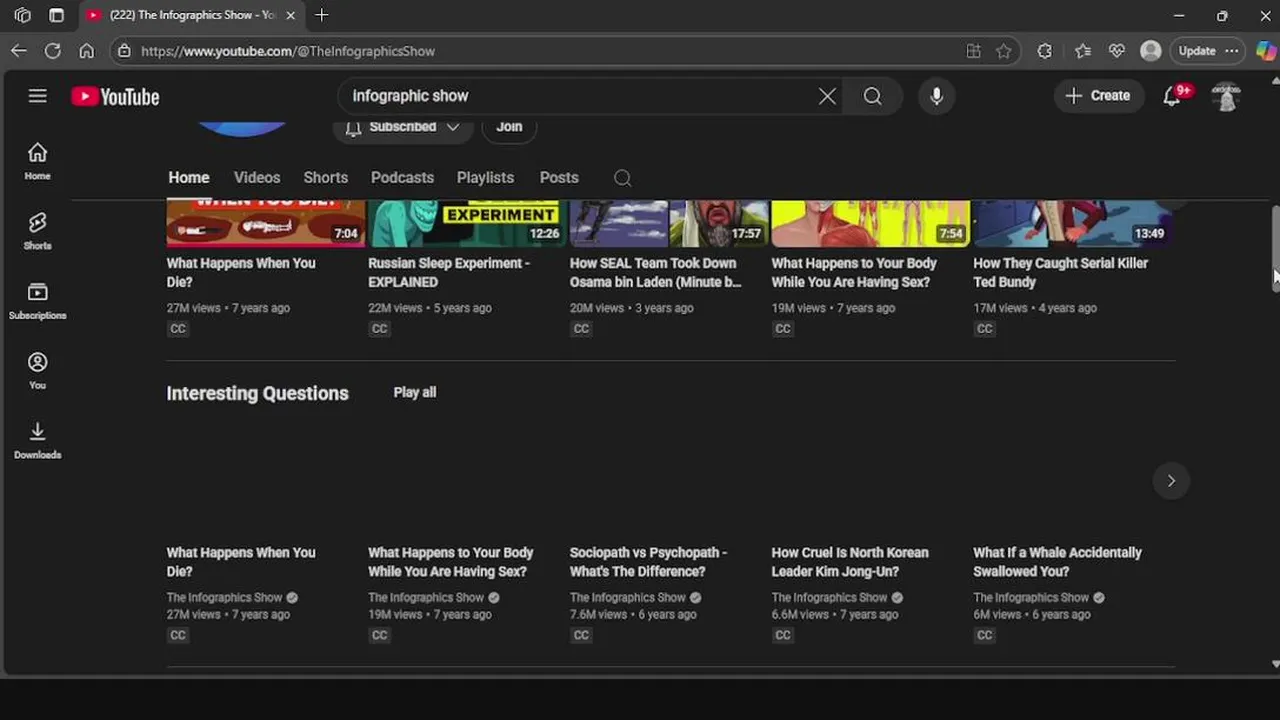Close The Infographics Show browser tab

pos(290,16)
